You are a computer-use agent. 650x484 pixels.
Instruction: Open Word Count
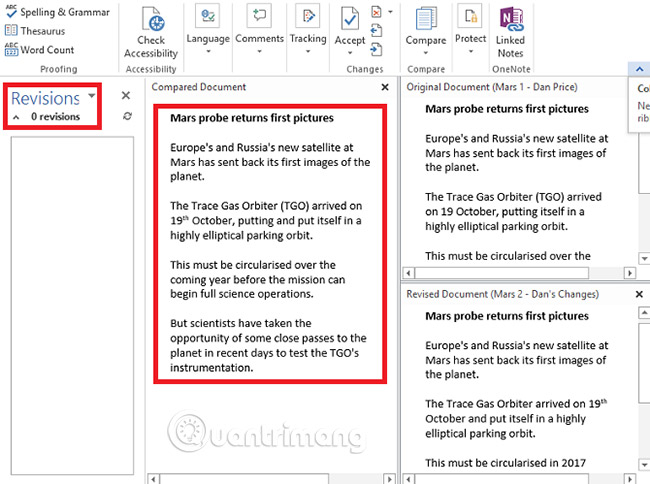pyautogui.click(x=39, y=50)
